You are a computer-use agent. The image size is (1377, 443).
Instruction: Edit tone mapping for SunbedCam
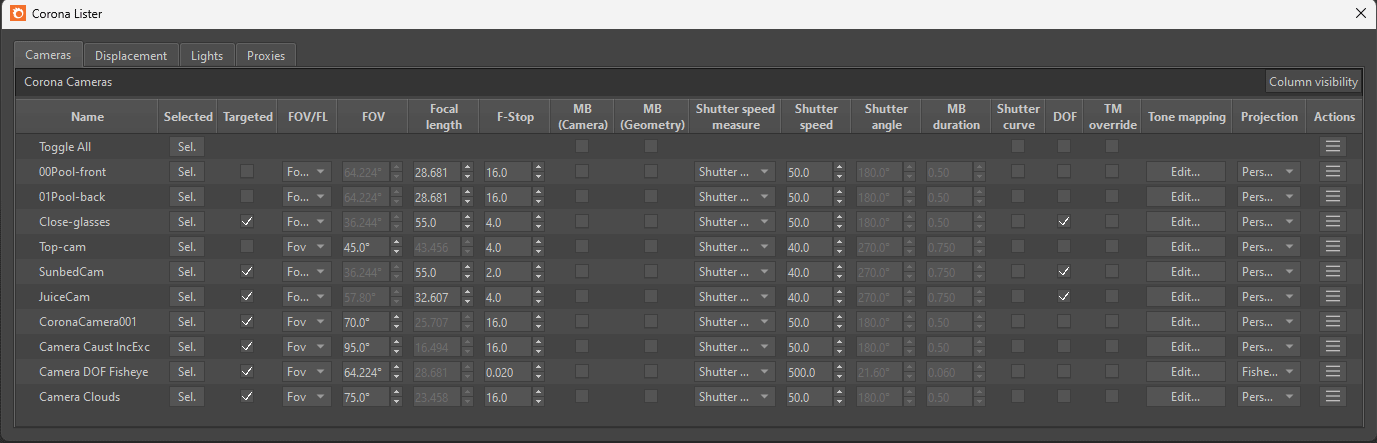tap(1185, 272)
